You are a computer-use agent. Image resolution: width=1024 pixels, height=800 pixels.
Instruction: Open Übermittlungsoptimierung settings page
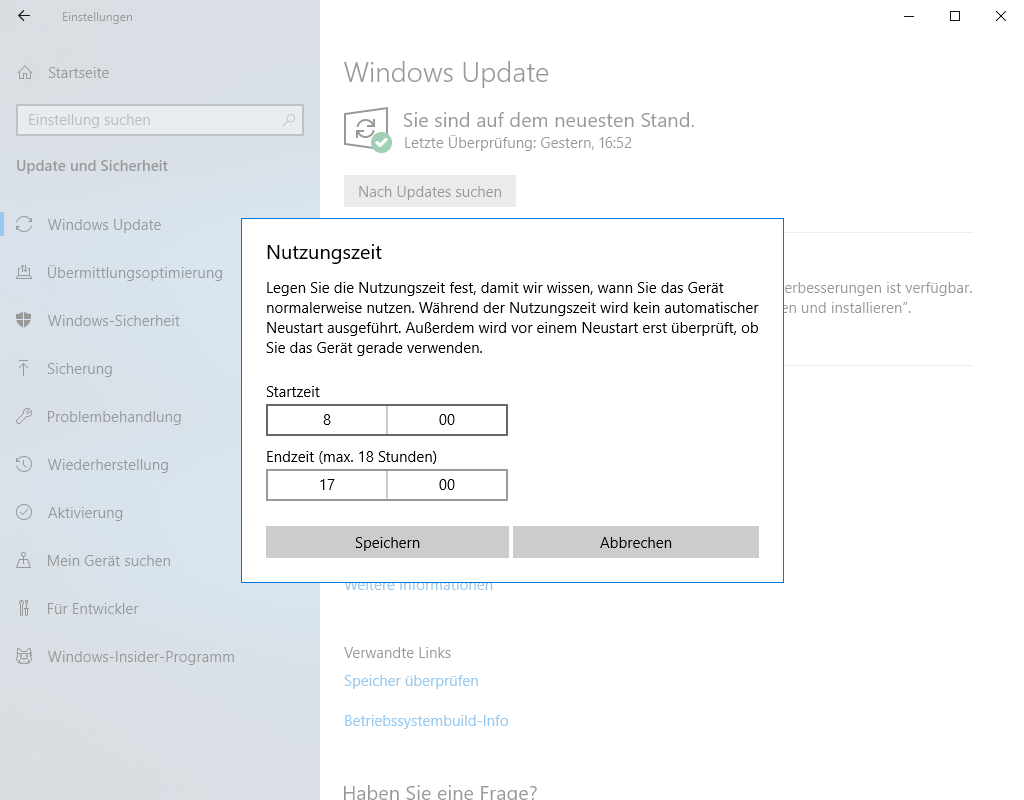pos(135,272)
